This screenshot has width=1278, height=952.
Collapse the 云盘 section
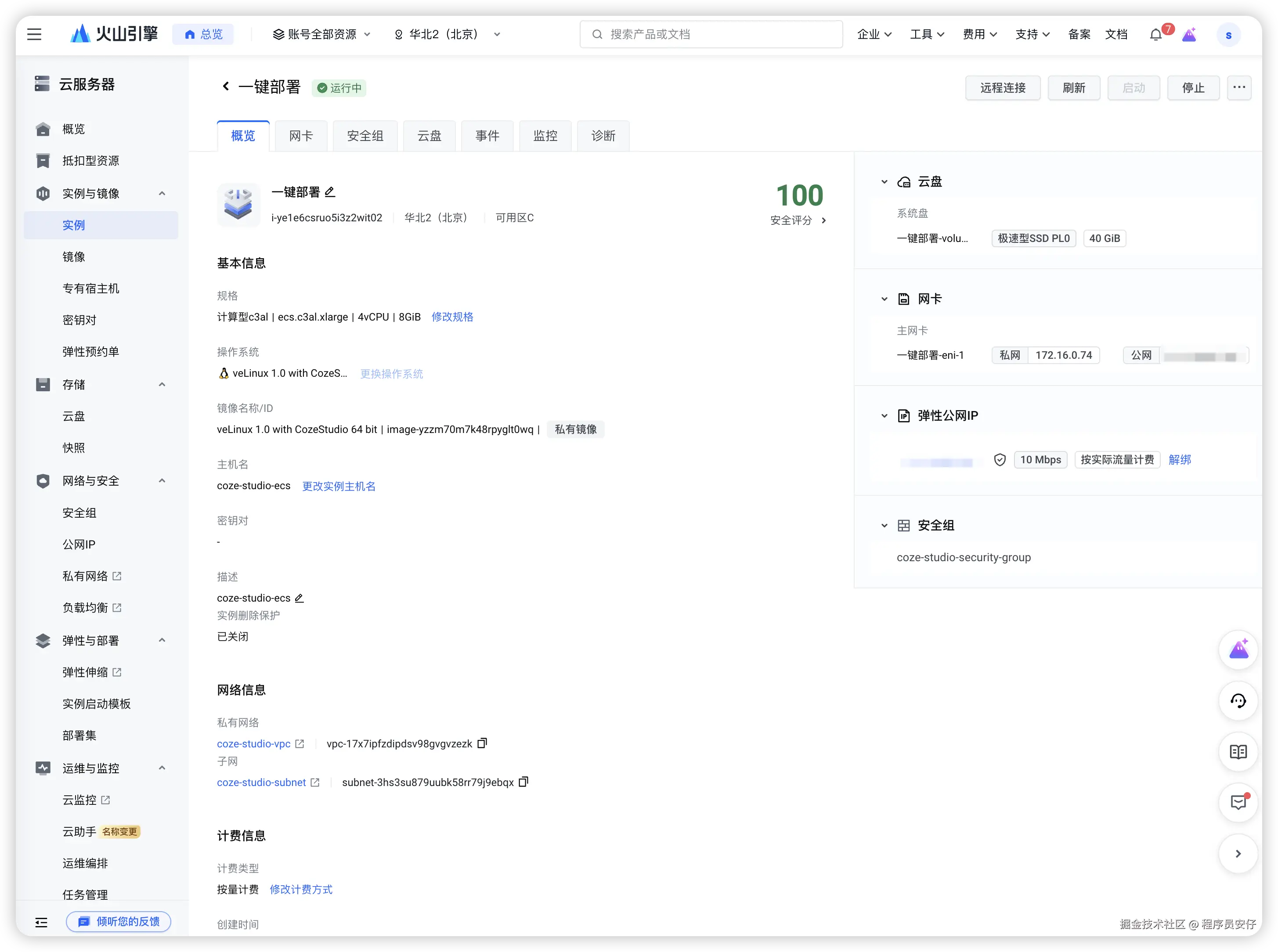[x=884, y=182]
